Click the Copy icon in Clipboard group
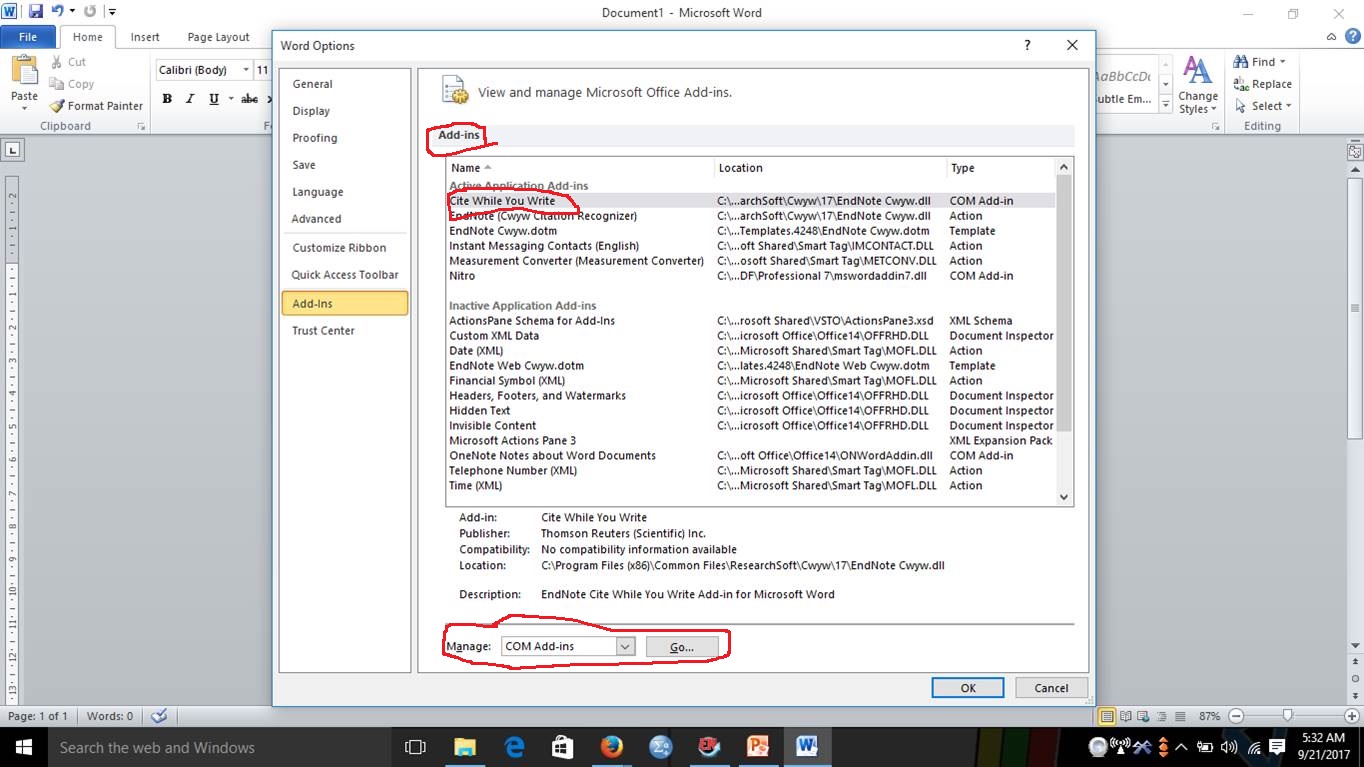 57,84
